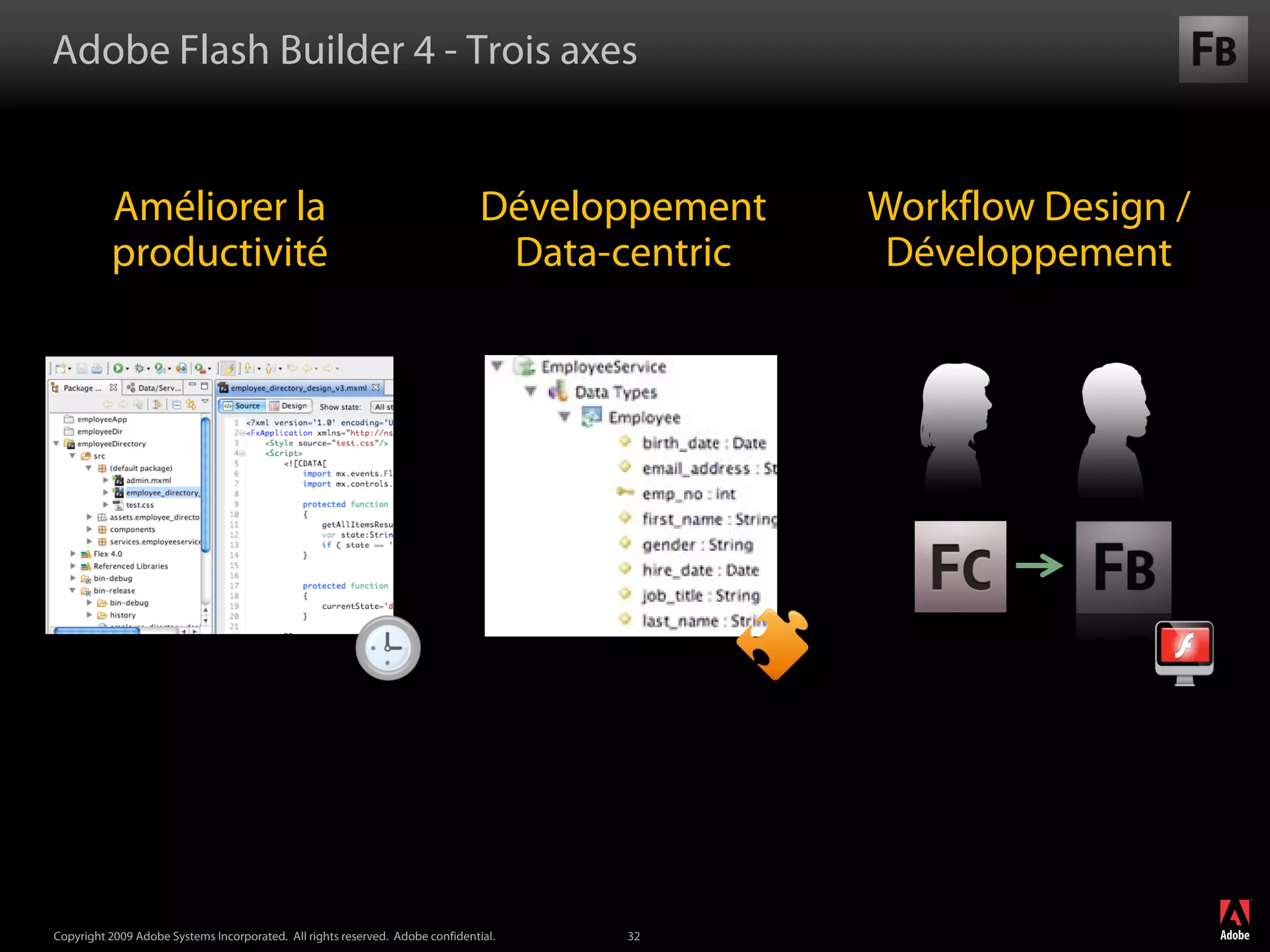Viewport: 1270px width, 952px height.
Task: Click the Debug bug icon
Action: tap(139, 368)
